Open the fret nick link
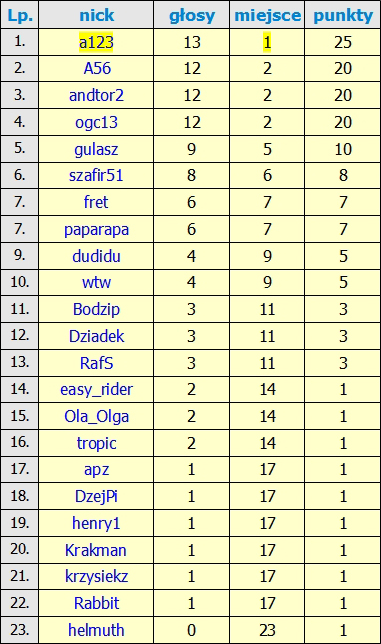The width and height of the screenshot is (381, 644). click(x=96, y=202)
